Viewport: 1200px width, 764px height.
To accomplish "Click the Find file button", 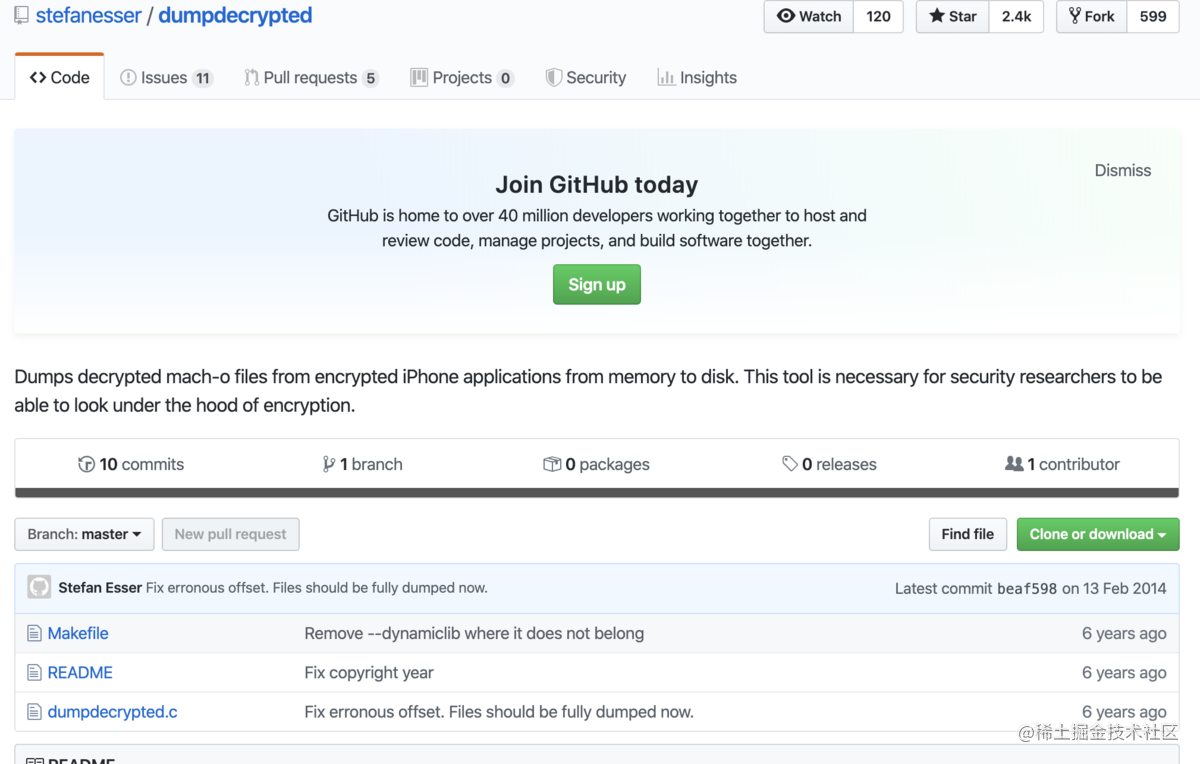I will (x=967, y=534).
